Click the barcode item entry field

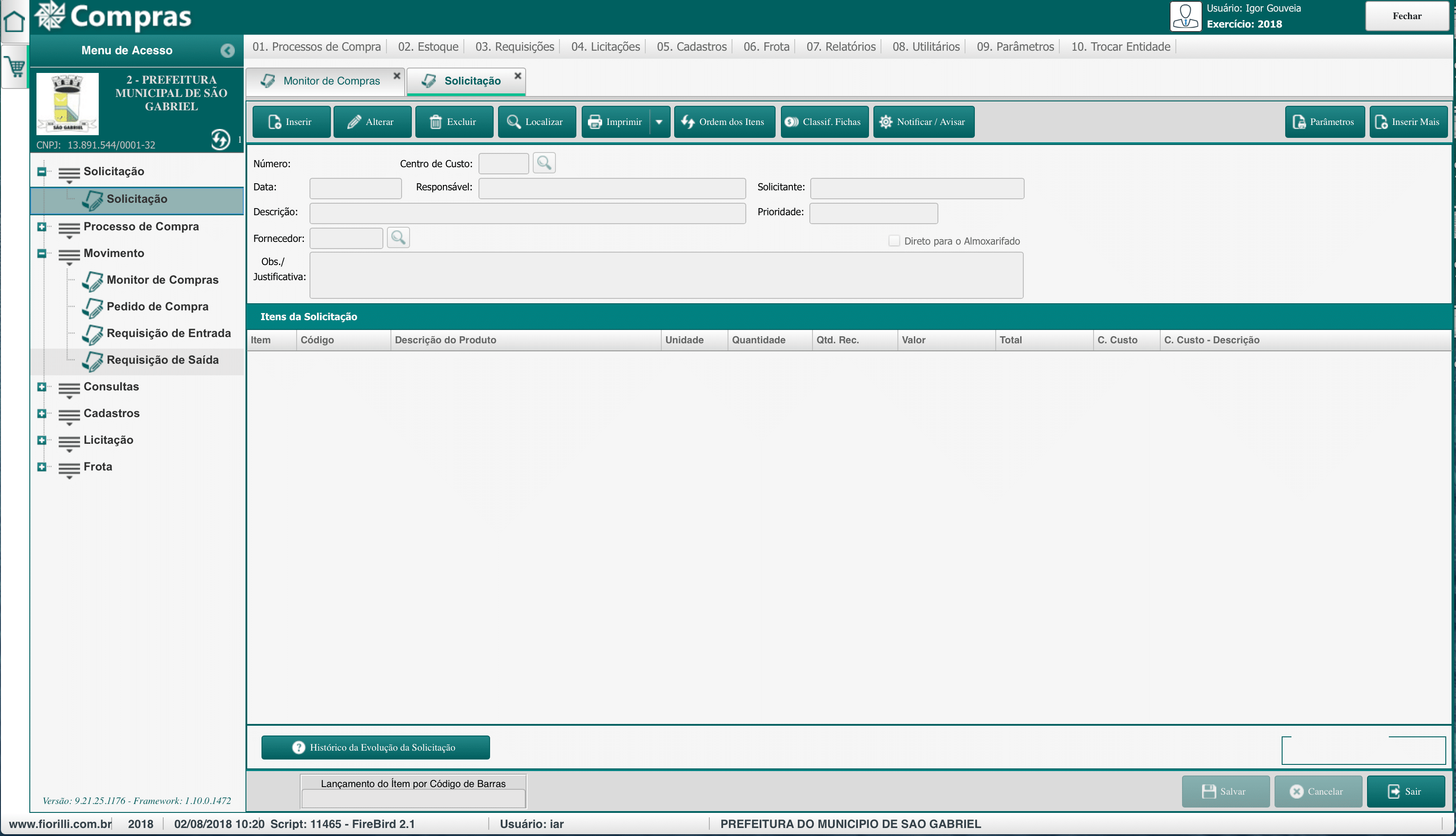pyautogui.click(x=413, y=798)
